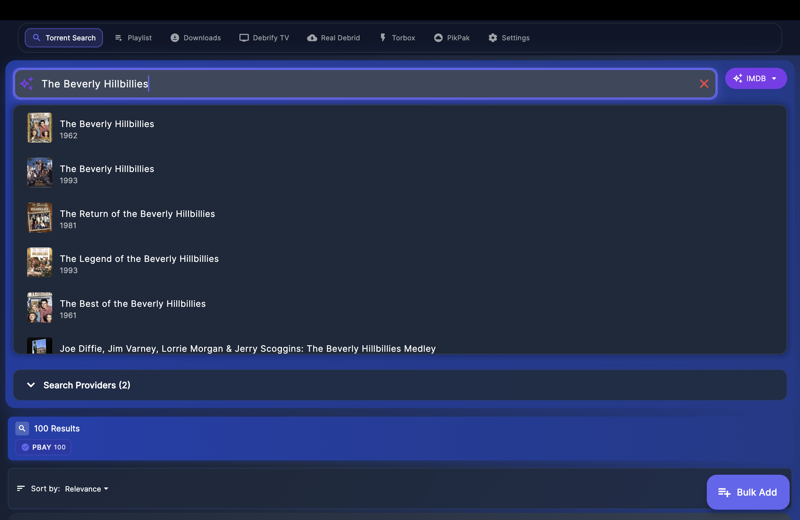800x520 pixels.
Task: Click the sparkle icon in search field
Action: point(27,84)
